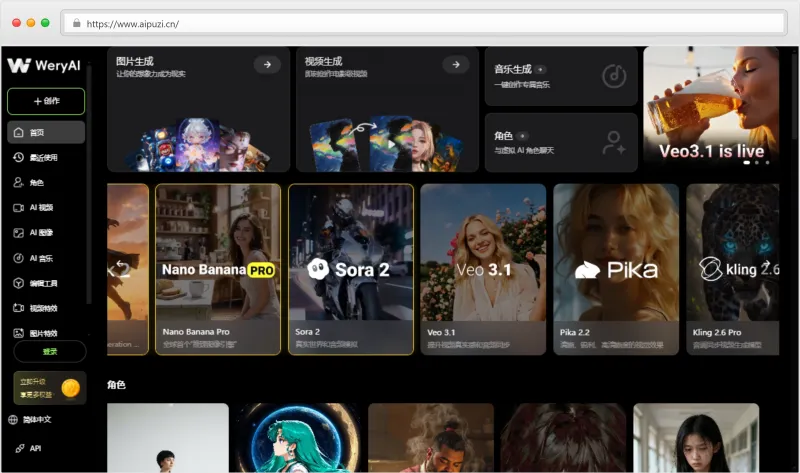Open AI 音乐 music icon in sidebar
Screen dimensions: 800x473
tap(18, 258)
